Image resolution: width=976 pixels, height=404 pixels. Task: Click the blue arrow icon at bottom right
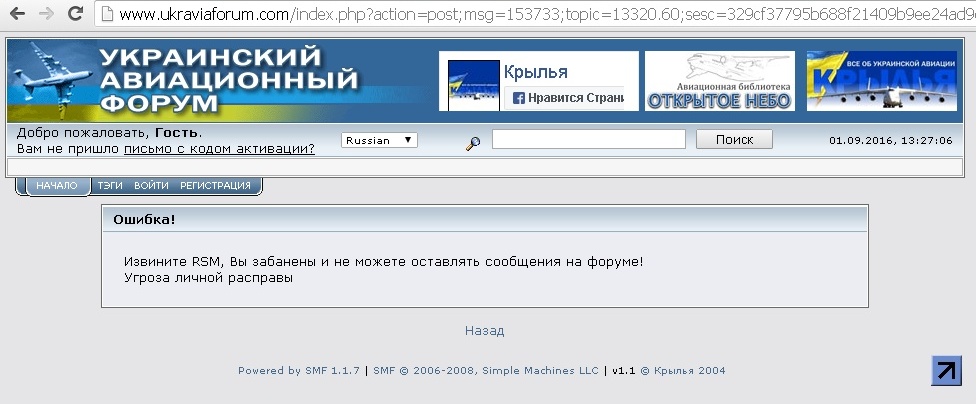(945, 370)
